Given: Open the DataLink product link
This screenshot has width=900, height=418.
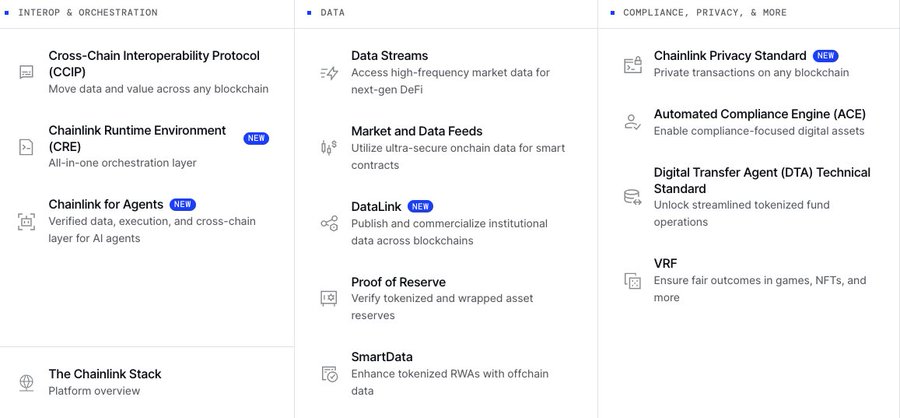Looking at the screenshot, I should coord(376,206).
